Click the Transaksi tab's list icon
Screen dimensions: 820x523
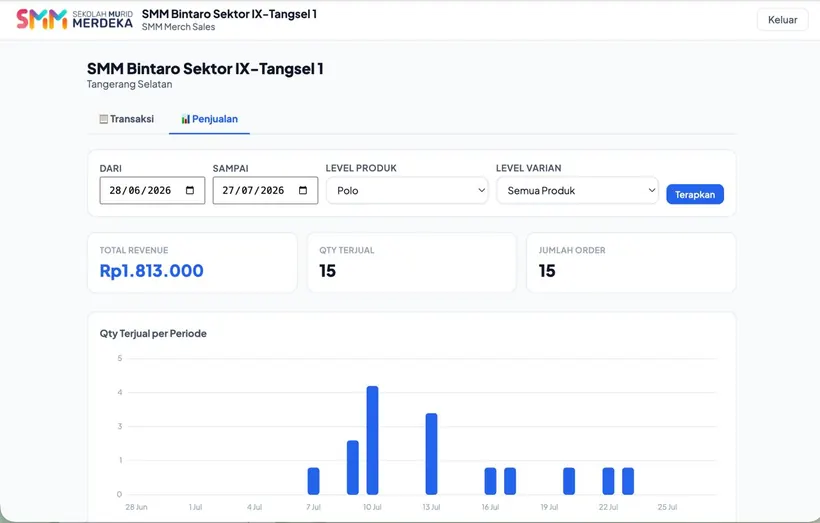104,119
